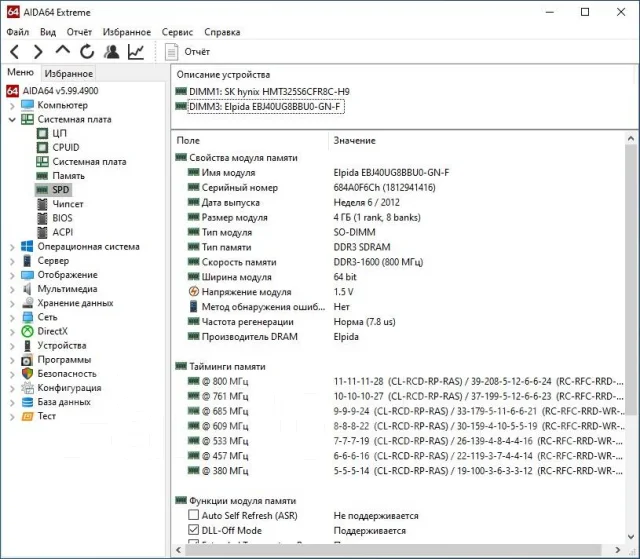Viewport: 640px width, 559px height.
Task: Click the DirectX Xbox icon
Action: pos(27,331)
